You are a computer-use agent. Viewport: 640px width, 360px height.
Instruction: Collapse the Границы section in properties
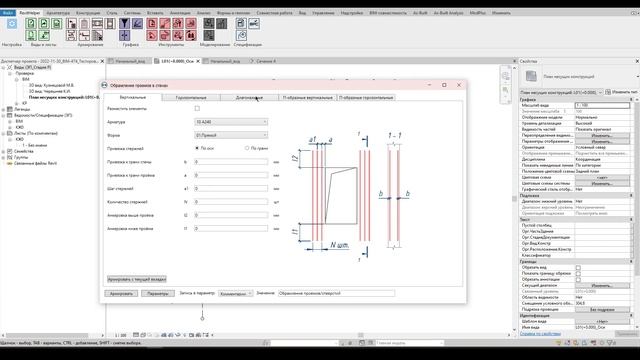click(631, 262)
